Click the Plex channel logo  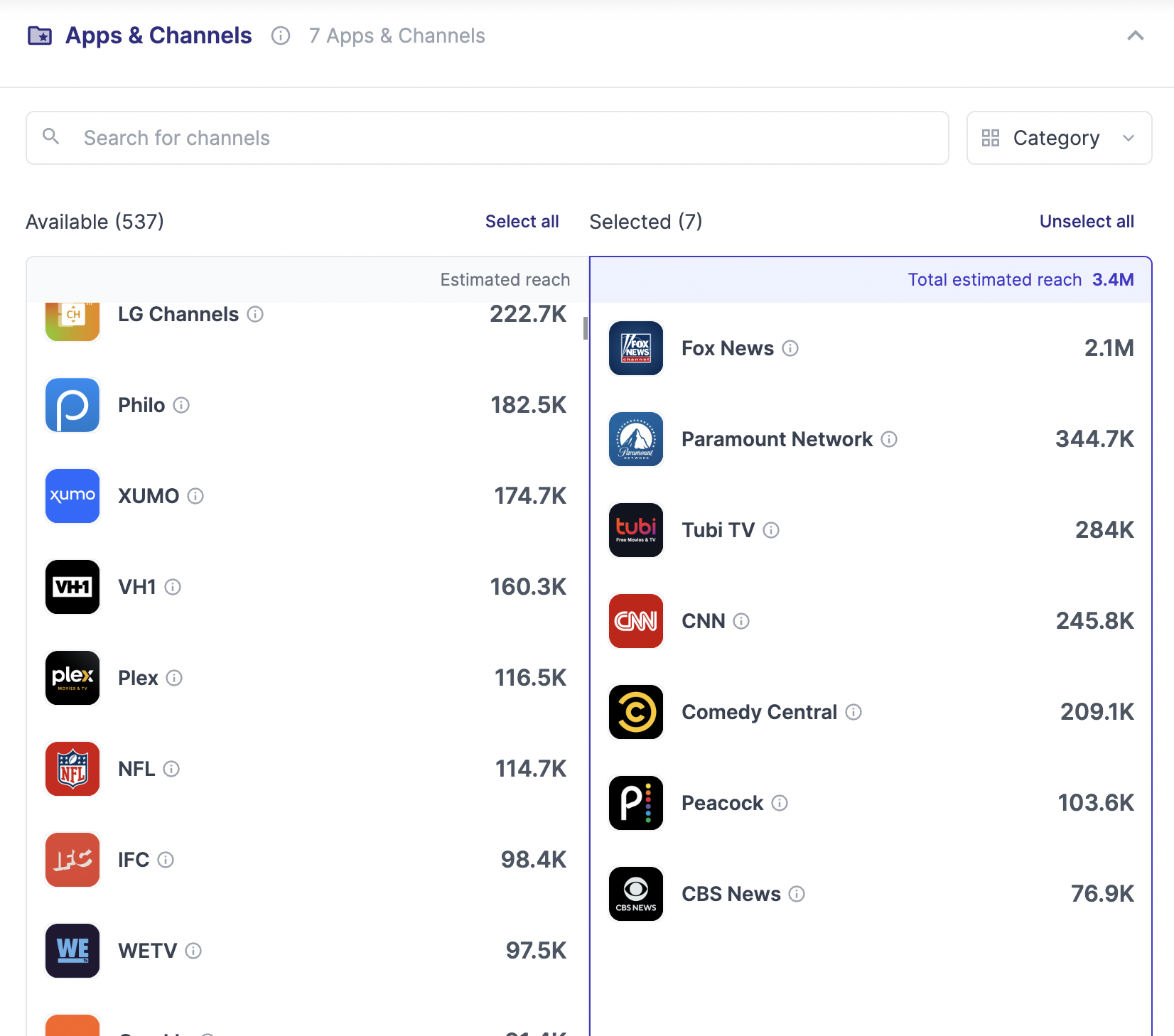pos(72,678)
